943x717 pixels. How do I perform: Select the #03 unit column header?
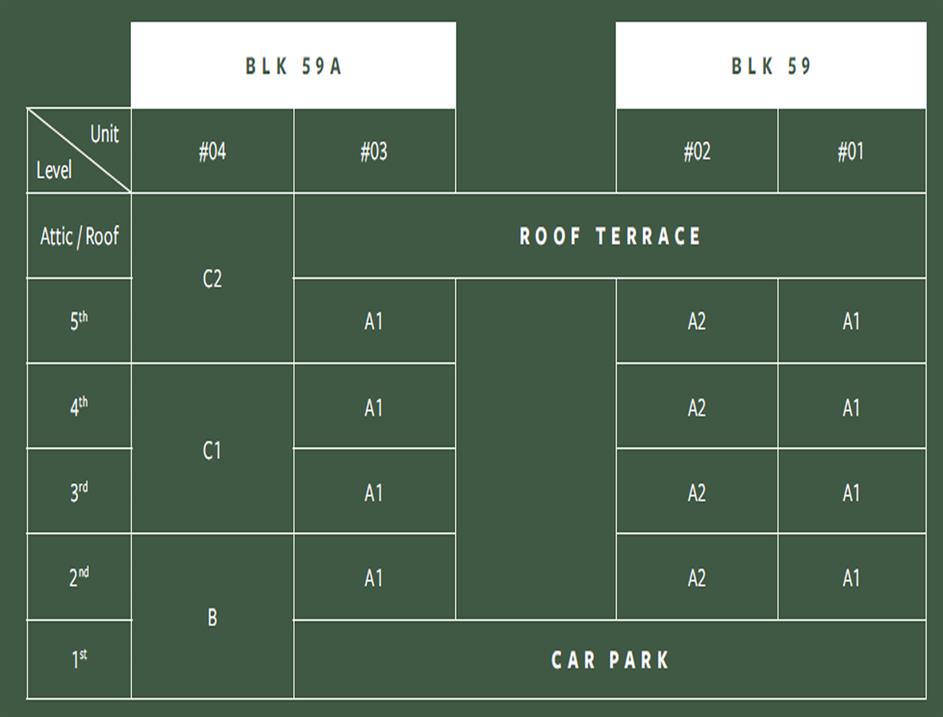[374, 151]
